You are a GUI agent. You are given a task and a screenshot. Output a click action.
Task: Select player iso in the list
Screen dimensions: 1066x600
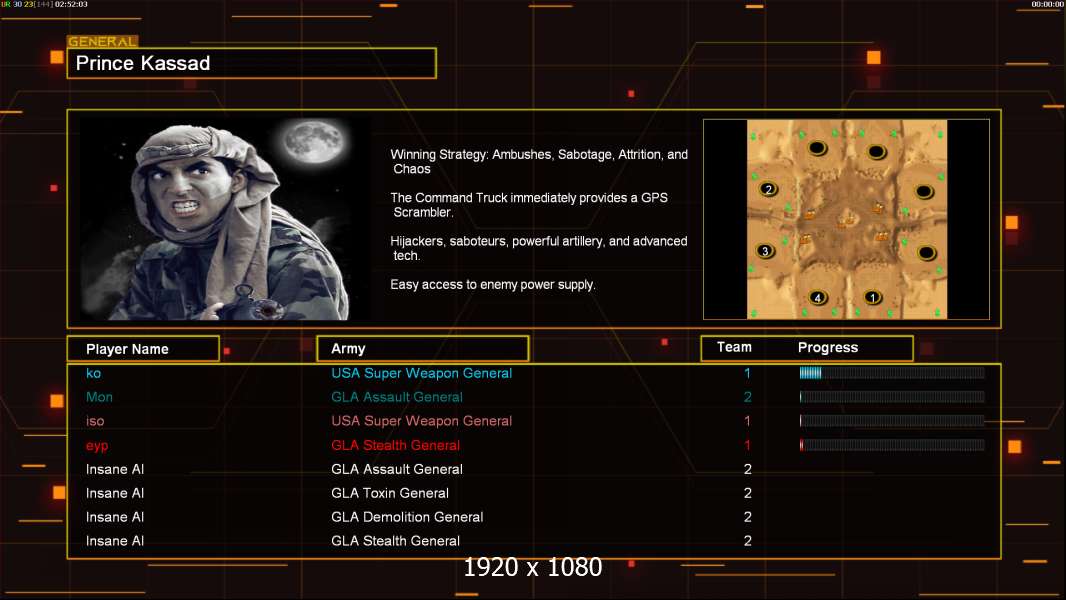coord(95,421)
